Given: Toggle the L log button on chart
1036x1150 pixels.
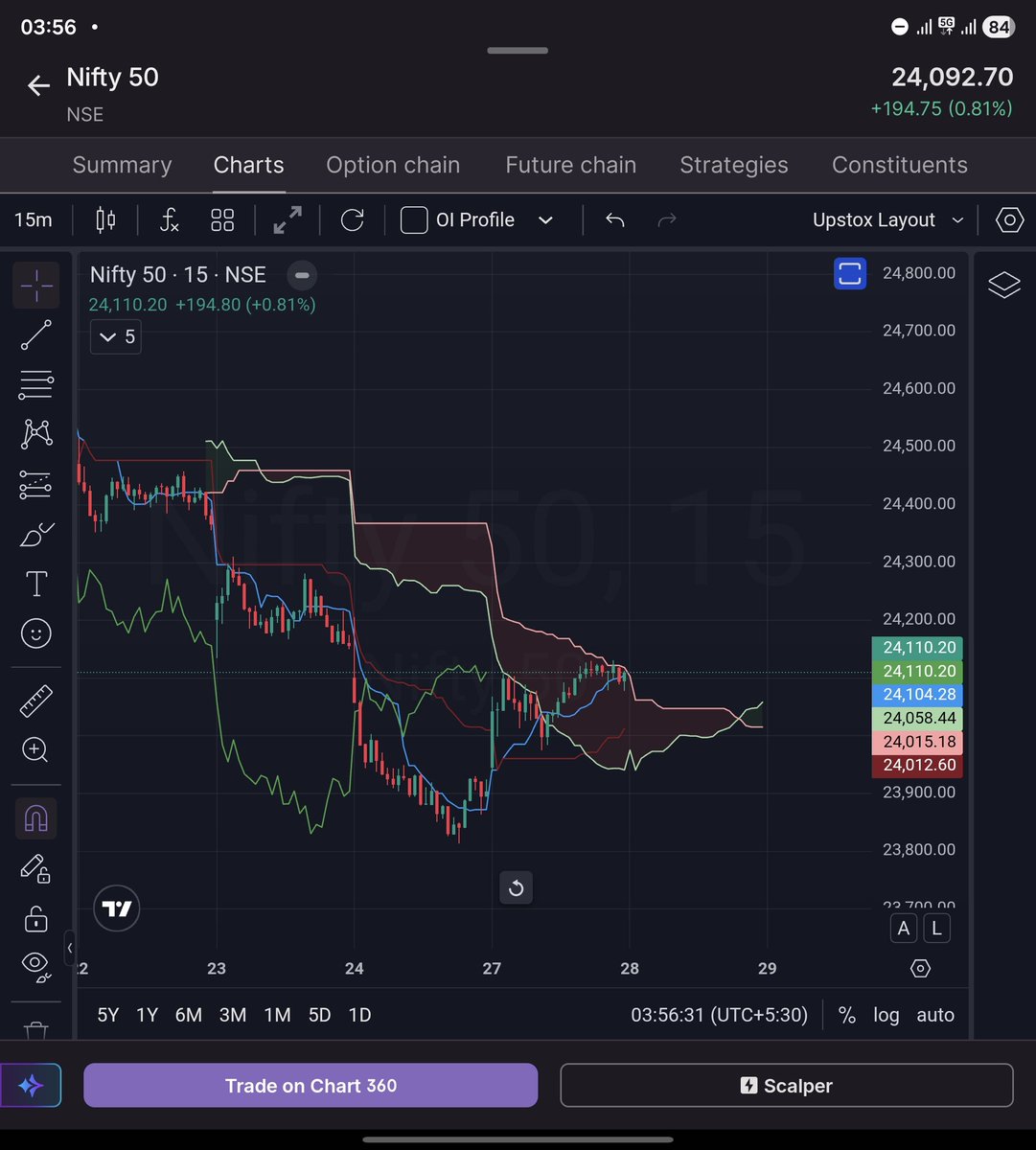Looking at the screenshot, I should [936, 928].
